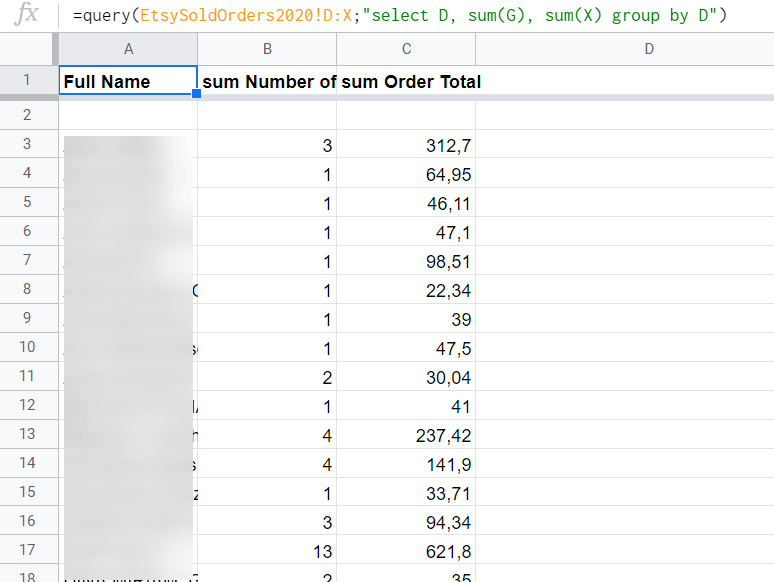This screenshot has width=774, height=582.
Task: Select row 16 header
Action: click(x=27, y=521)
